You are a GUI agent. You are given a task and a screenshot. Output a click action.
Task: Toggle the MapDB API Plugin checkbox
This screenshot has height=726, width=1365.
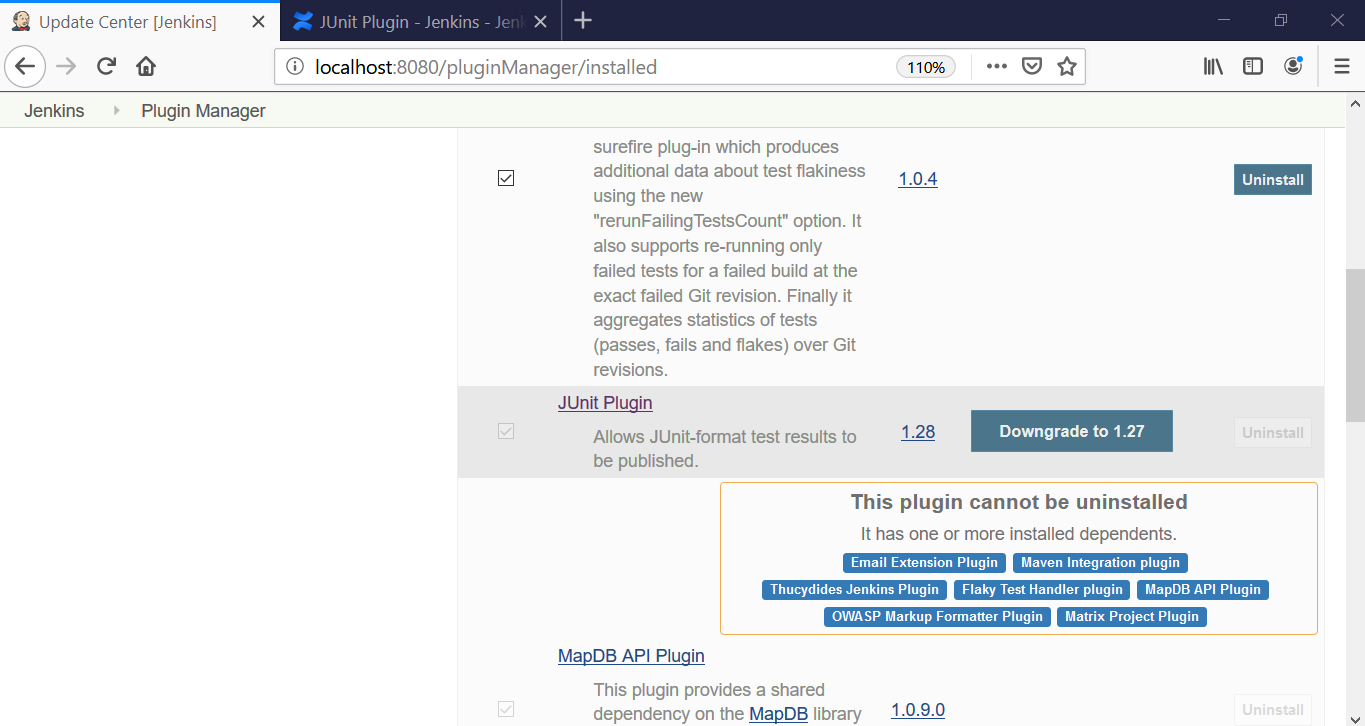[x=506, y=709]
